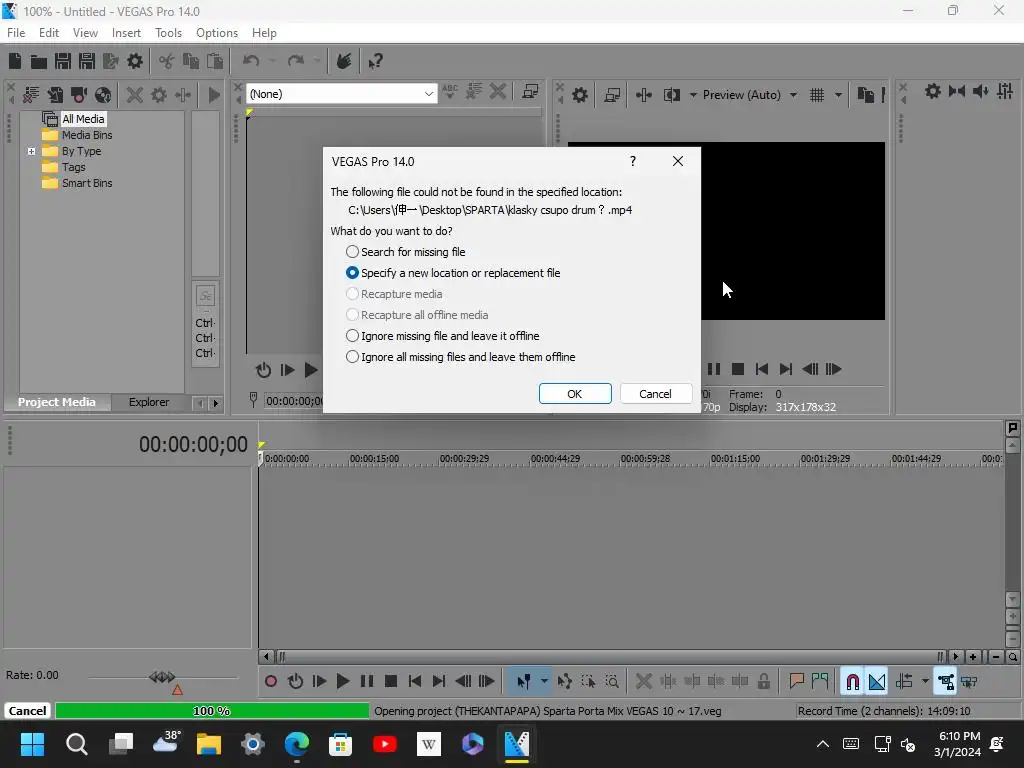The width and height of the screenshot is (1024, 768).
Task: Switch to the Explorer tab
Action: 149,402
